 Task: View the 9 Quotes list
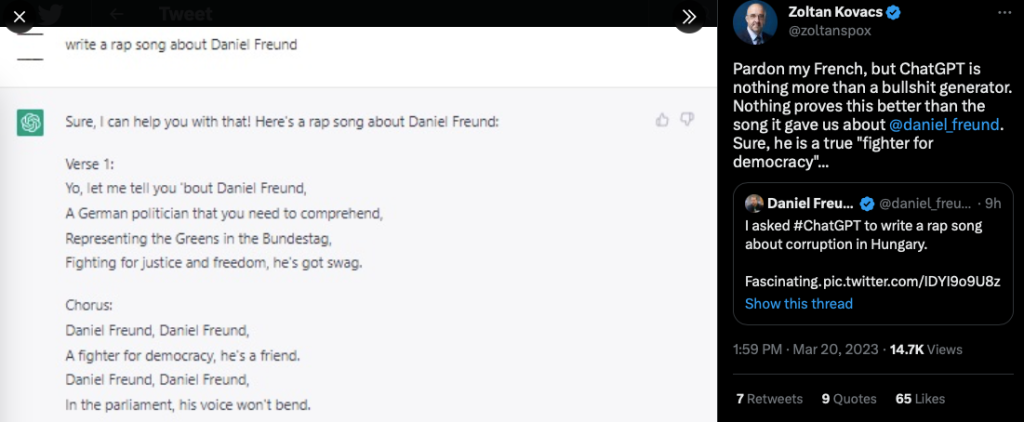click(848, 398)
